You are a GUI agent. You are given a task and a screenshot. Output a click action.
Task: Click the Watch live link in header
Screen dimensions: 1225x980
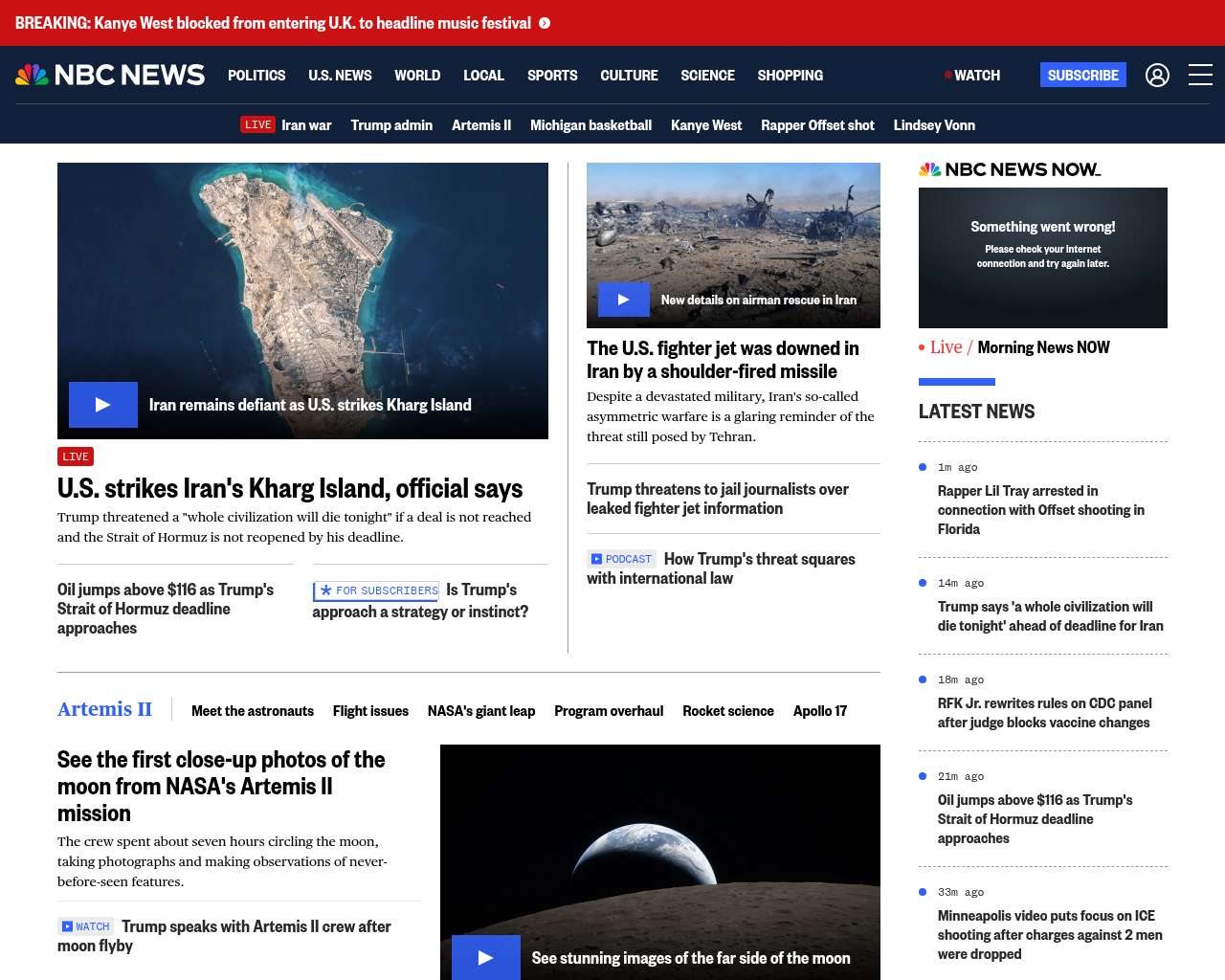pos(973,75)
